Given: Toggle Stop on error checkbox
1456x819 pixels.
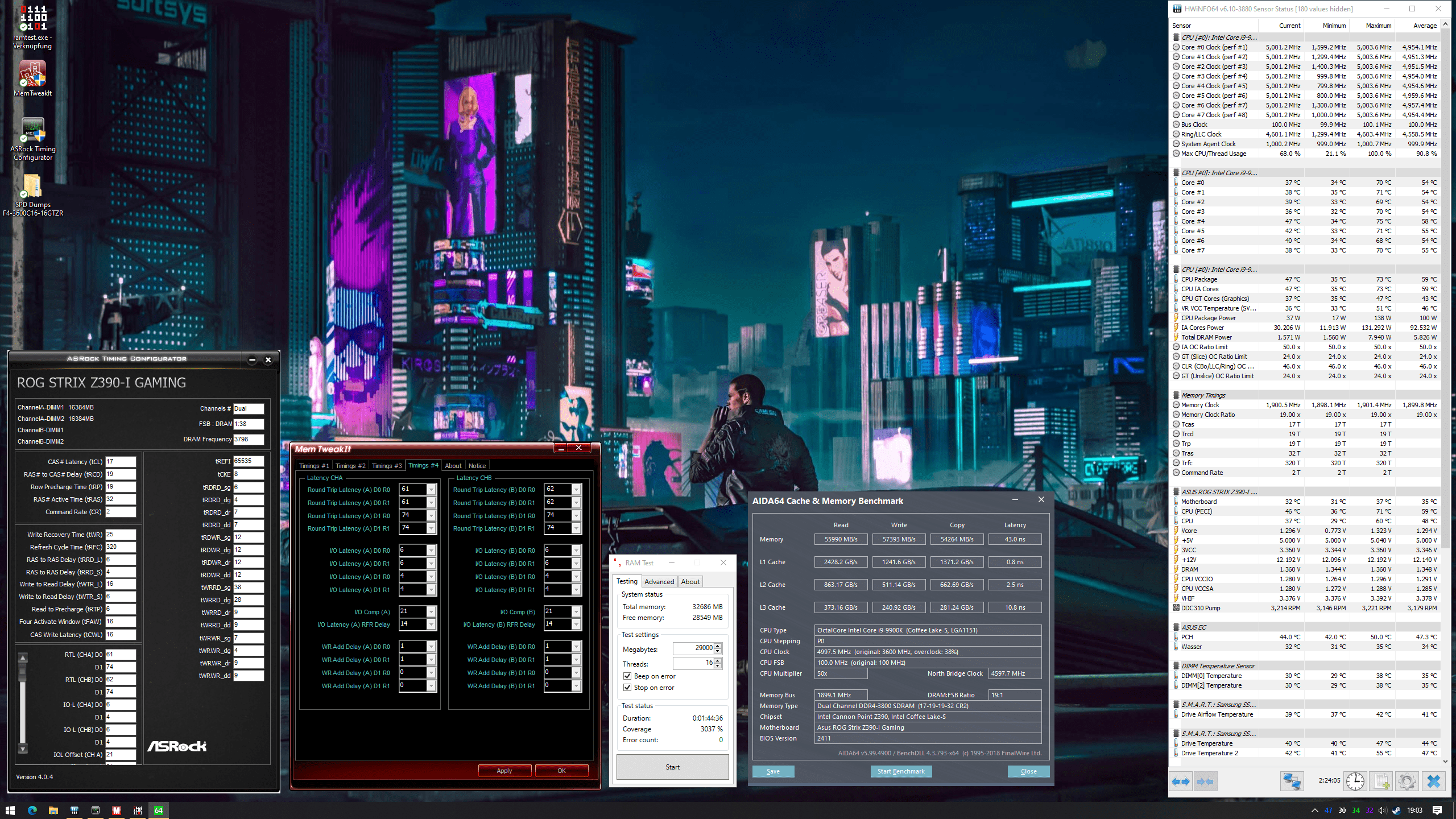Looking at the screenshot, I should point(627,688).
